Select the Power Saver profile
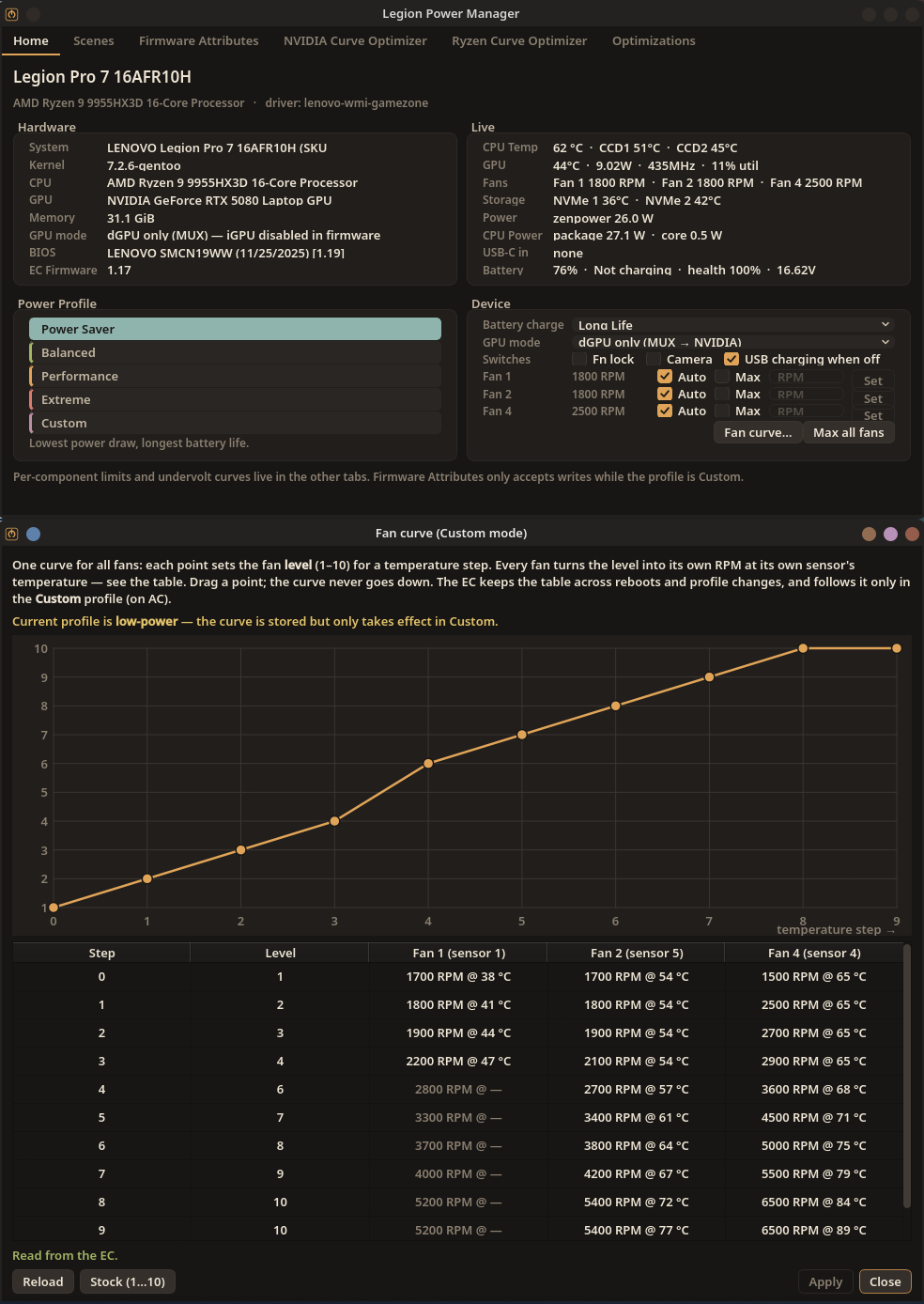 235,329
